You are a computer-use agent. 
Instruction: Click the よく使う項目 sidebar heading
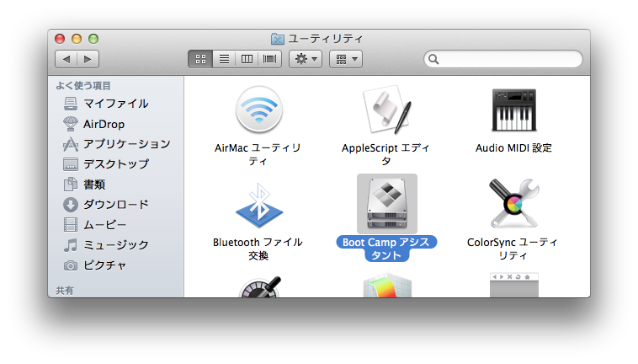83,86
